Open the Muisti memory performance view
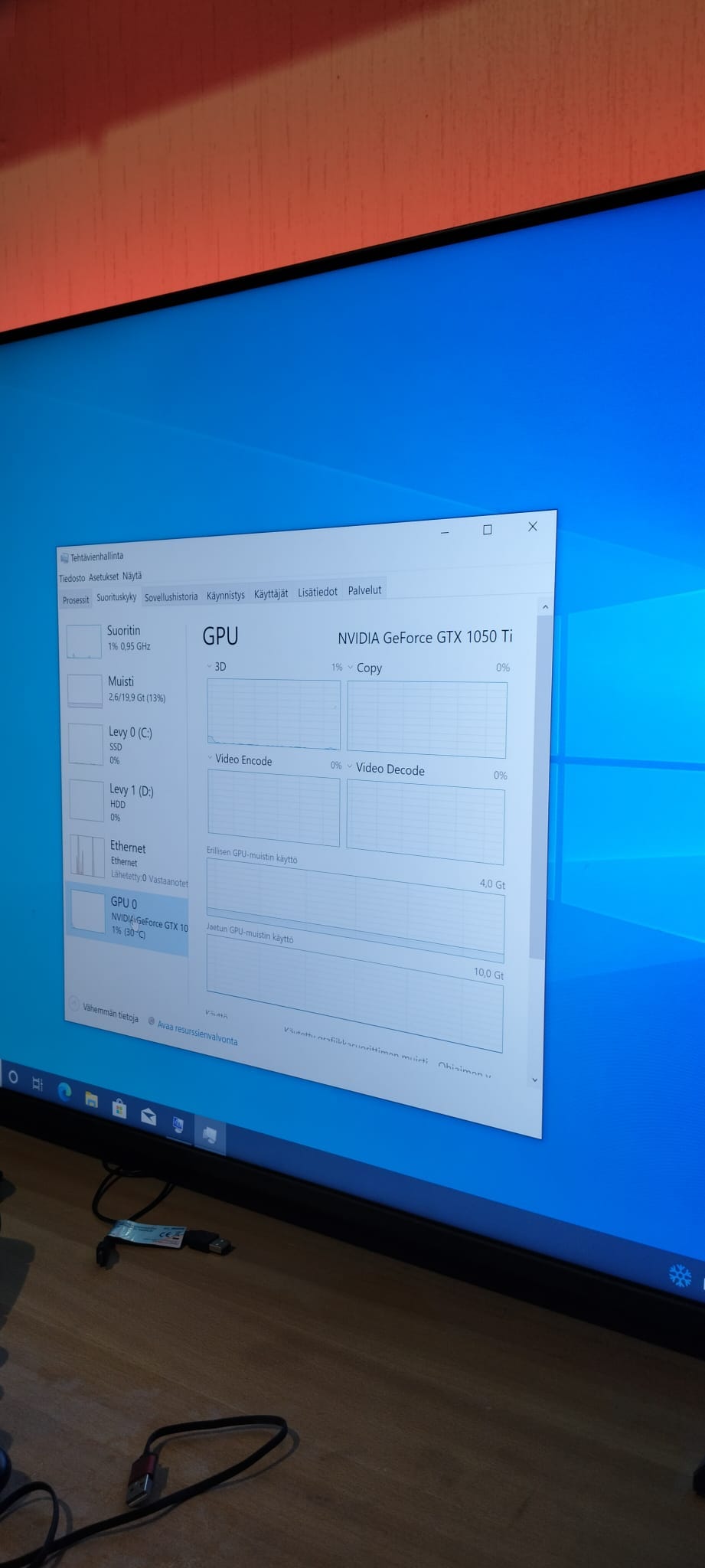 point(126,689)
